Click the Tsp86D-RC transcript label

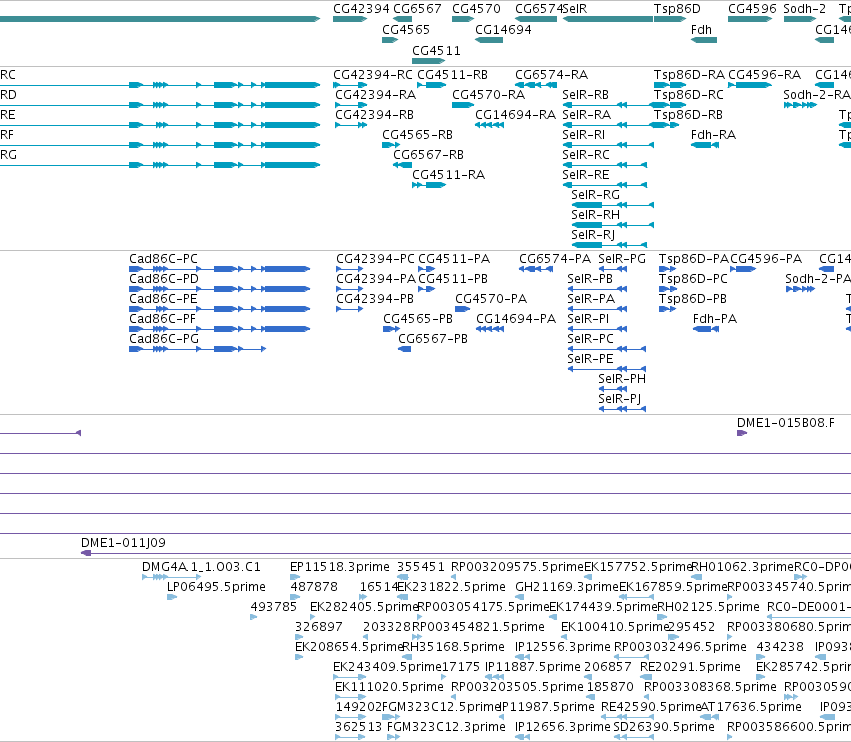pos(689,95)
